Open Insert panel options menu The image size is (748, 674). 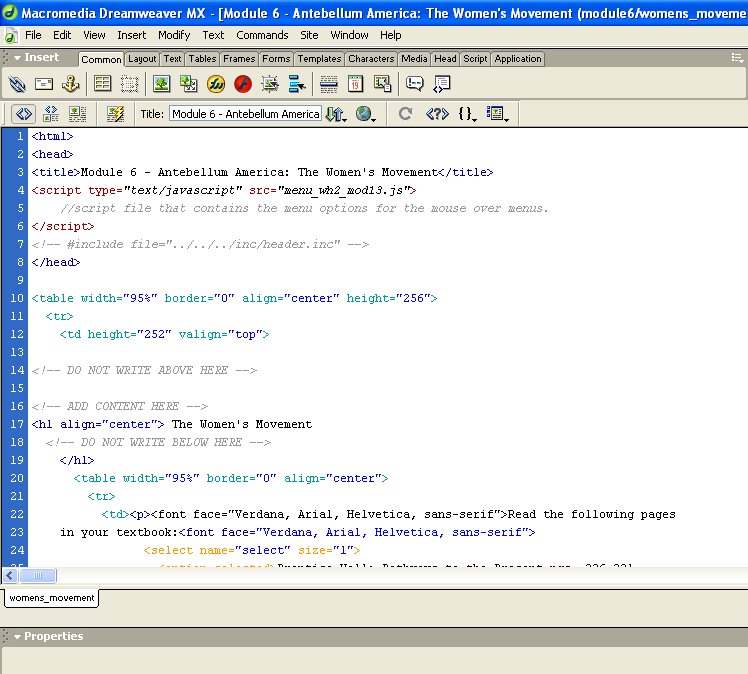pos(737,58)
